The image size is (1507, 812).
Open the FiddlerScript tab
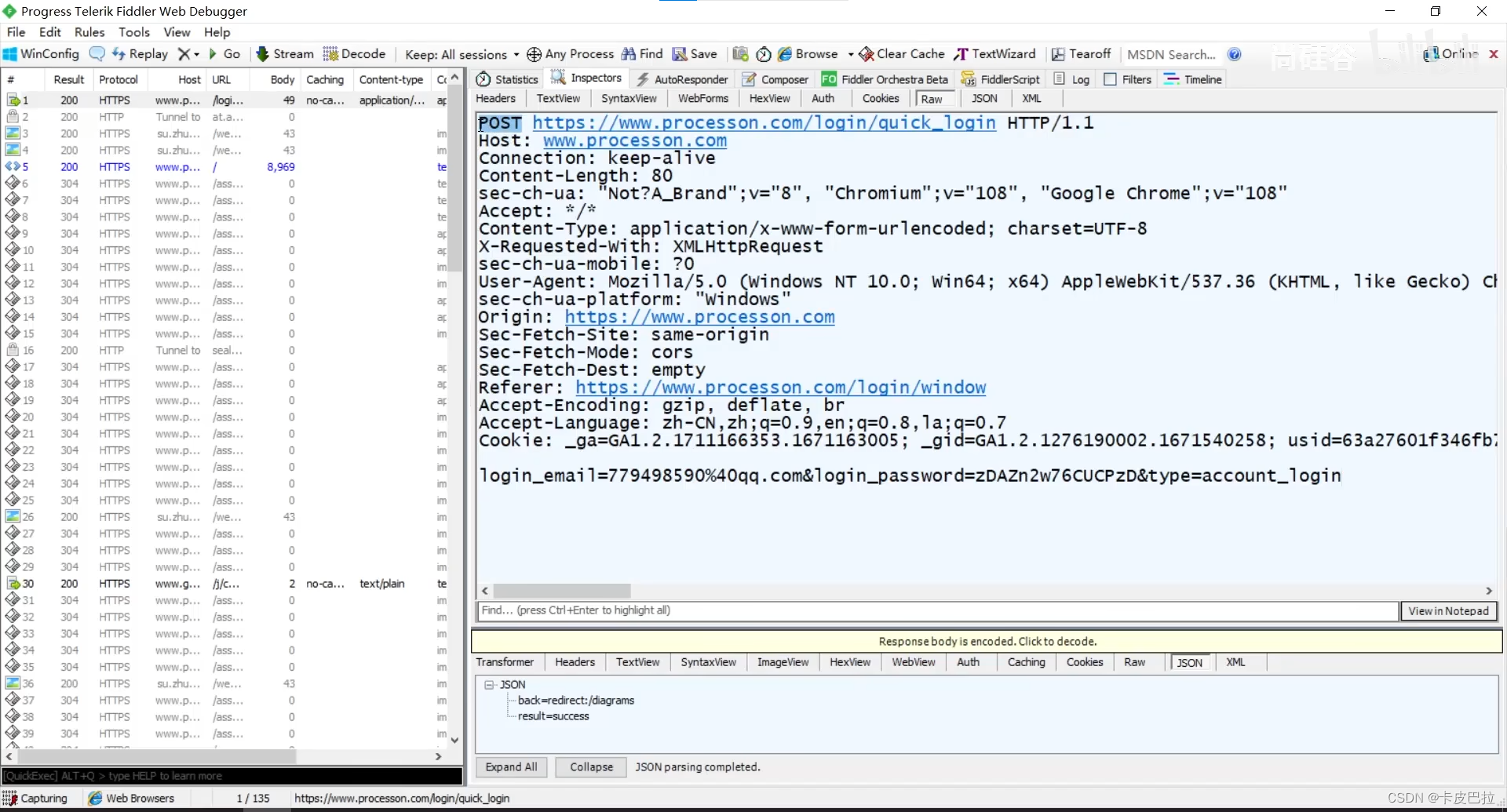point(1001,79)
